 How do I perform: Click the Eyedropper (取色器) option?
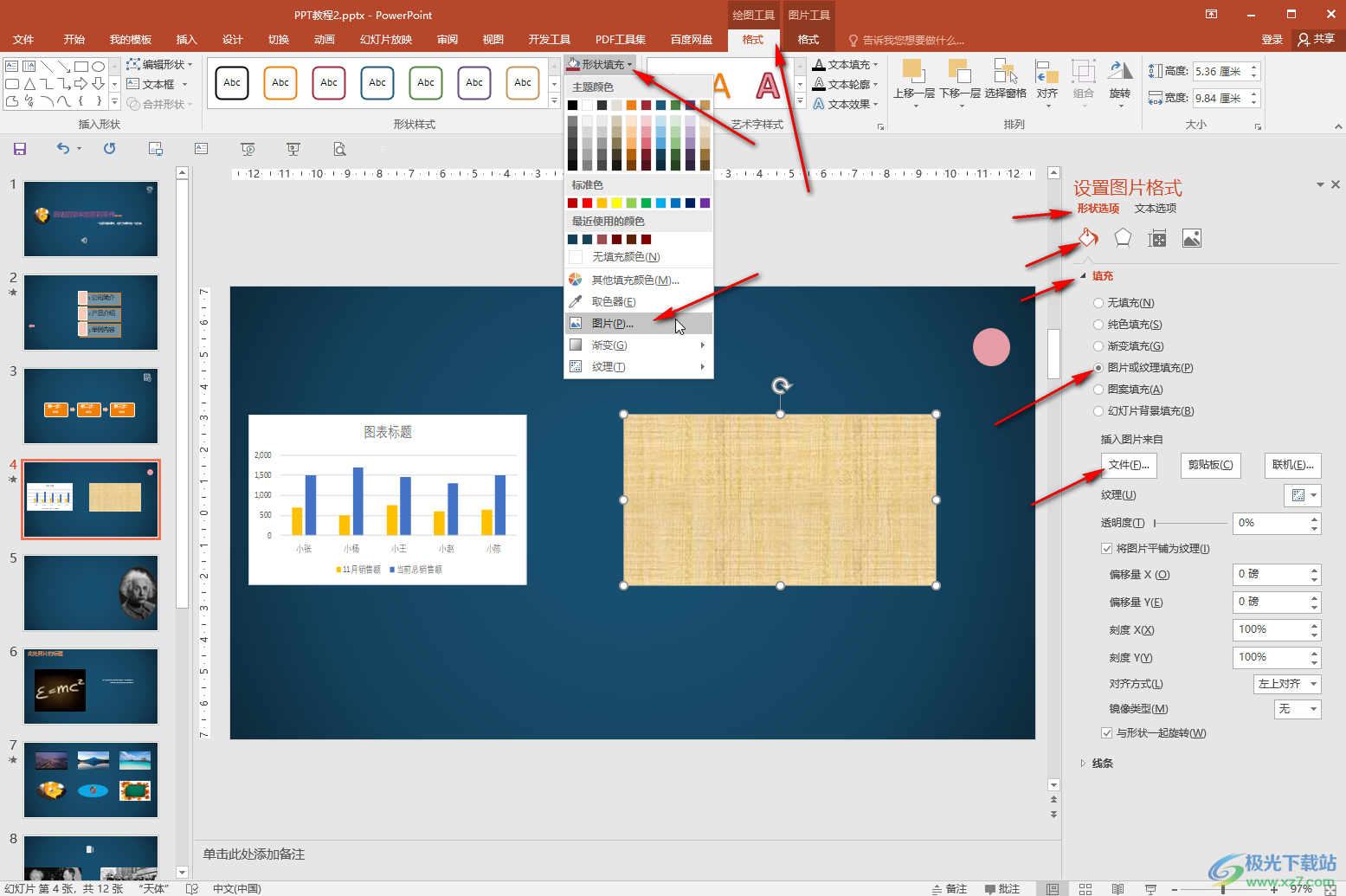[x=614, y=301]
